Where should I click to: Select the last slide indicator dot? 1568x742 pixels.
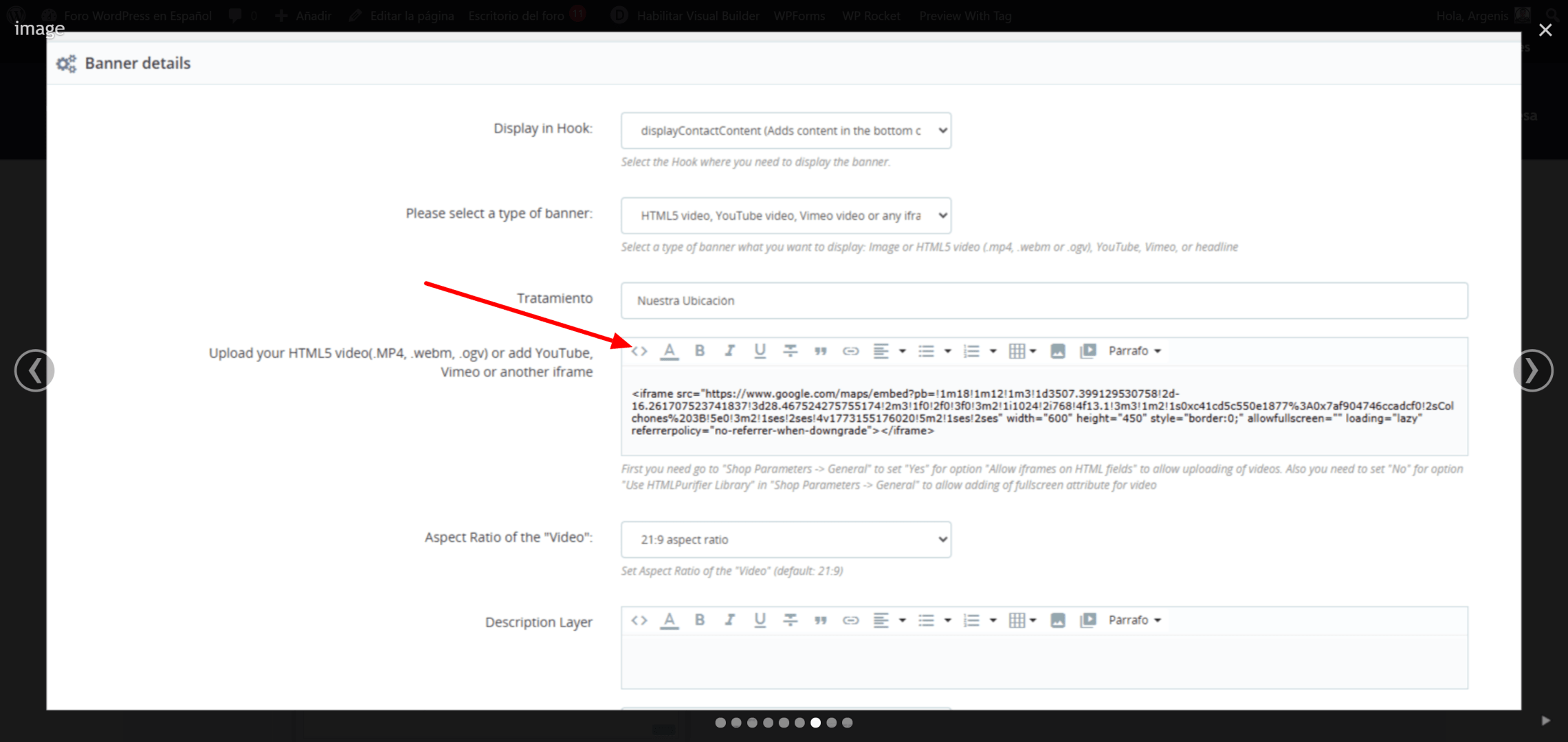tap(848, 723)
